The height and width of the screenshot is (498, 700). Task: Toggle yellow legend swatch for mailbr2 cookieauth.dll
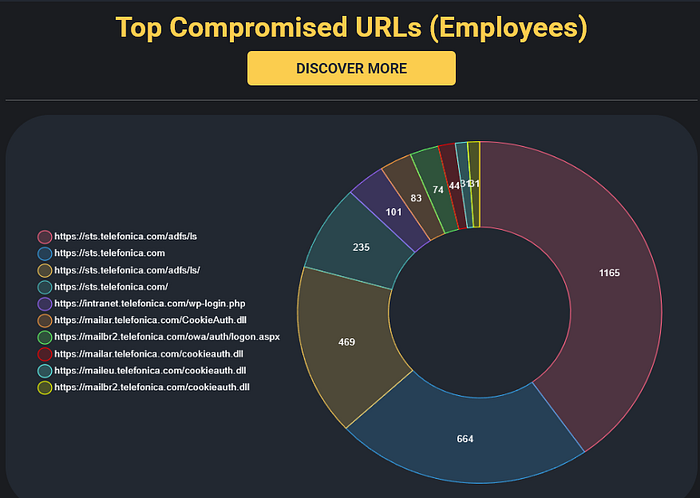(x=45, y=388)
